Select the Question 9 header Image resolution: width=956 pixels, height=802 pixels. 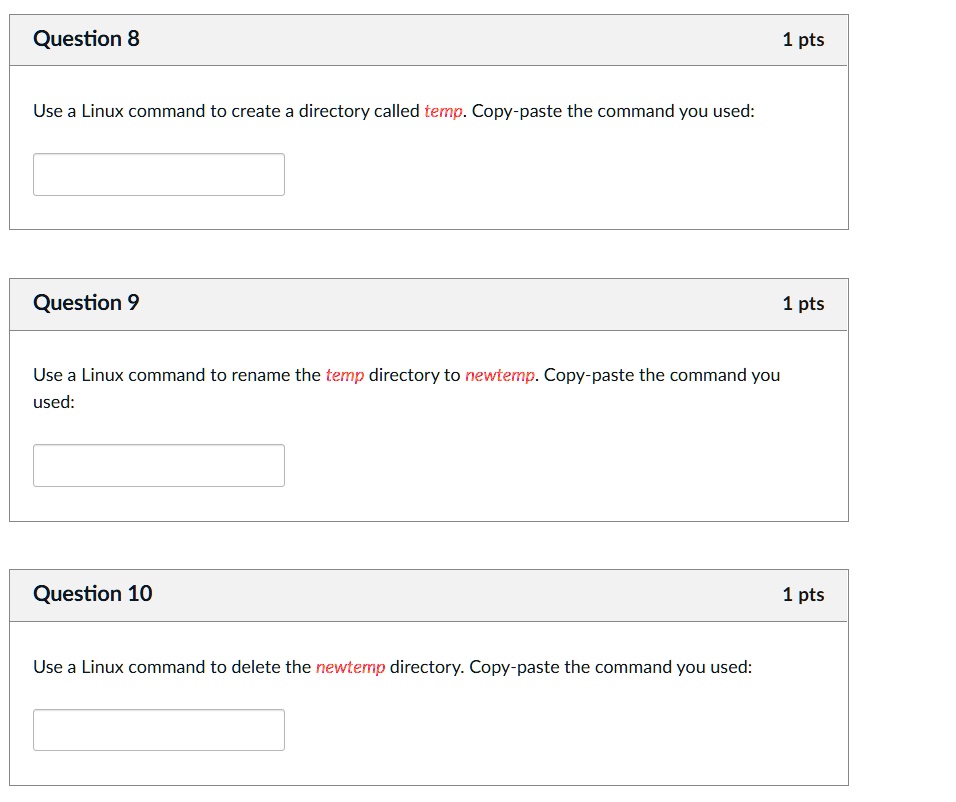pyautogui.click(x=86, y=302)
